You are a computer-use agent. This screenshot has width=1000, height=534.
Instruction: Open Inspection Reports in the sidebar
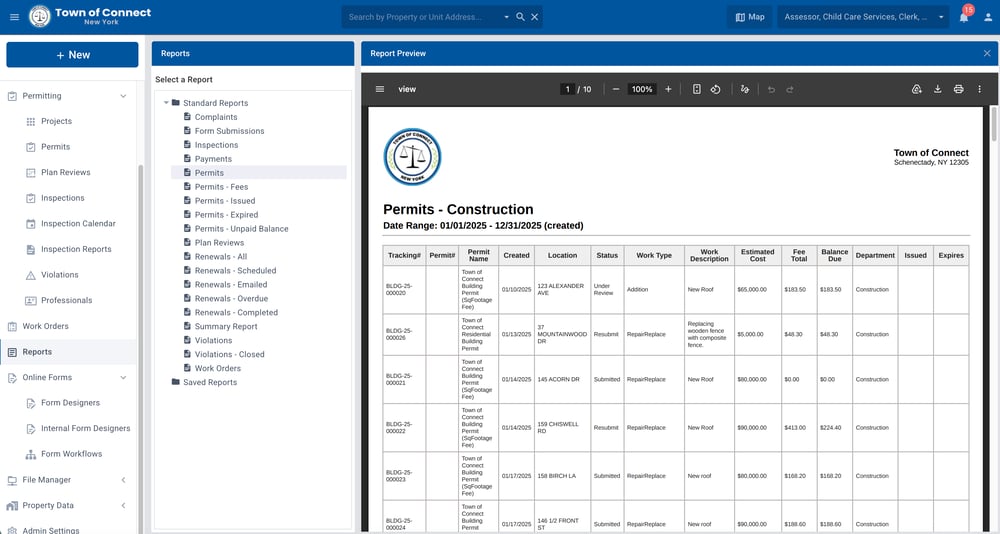tap(76, 249)
